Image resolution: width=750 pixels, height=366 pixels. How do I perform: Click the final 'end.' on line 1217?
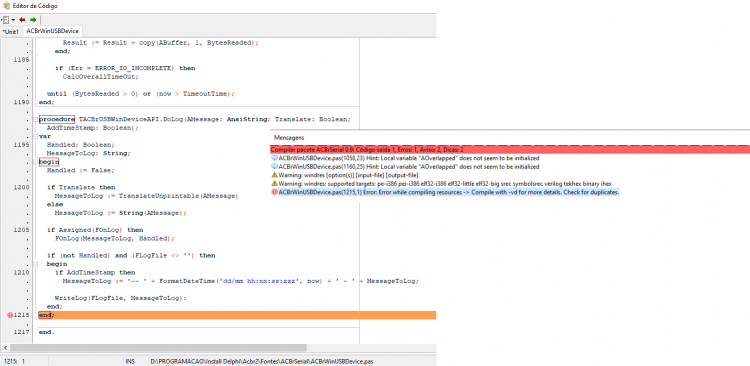tap(46, 332)
